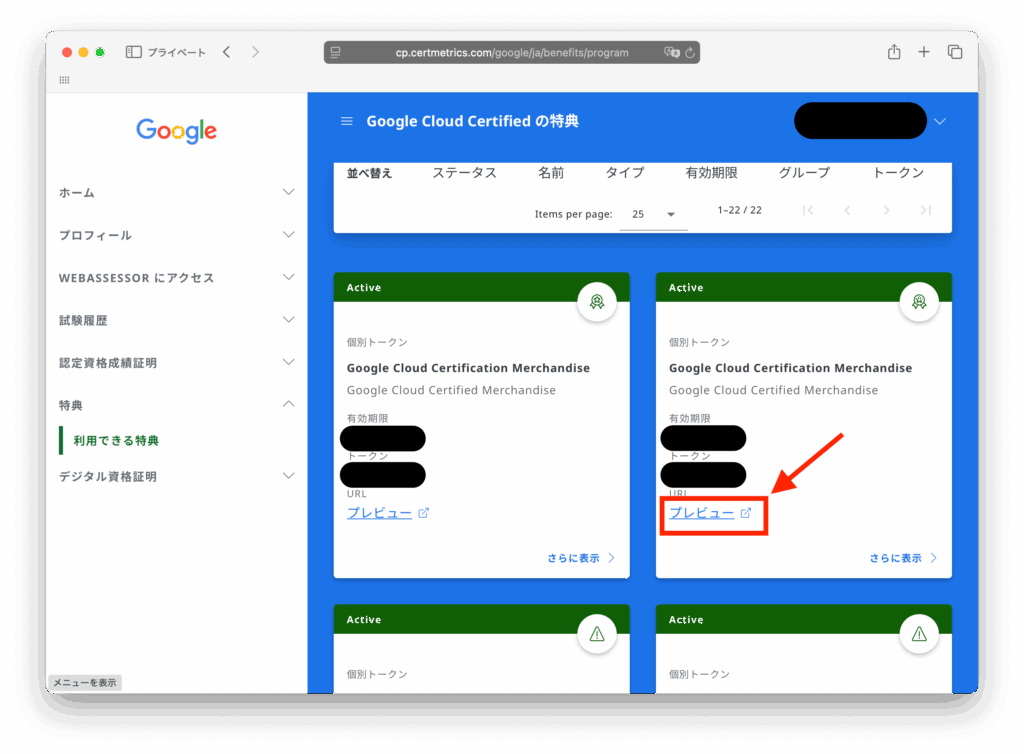Click the header title Google Cloud Certified の特典
Image resolution: width=1024 pixels, height=754 pixels.
(x=472, y=121)
